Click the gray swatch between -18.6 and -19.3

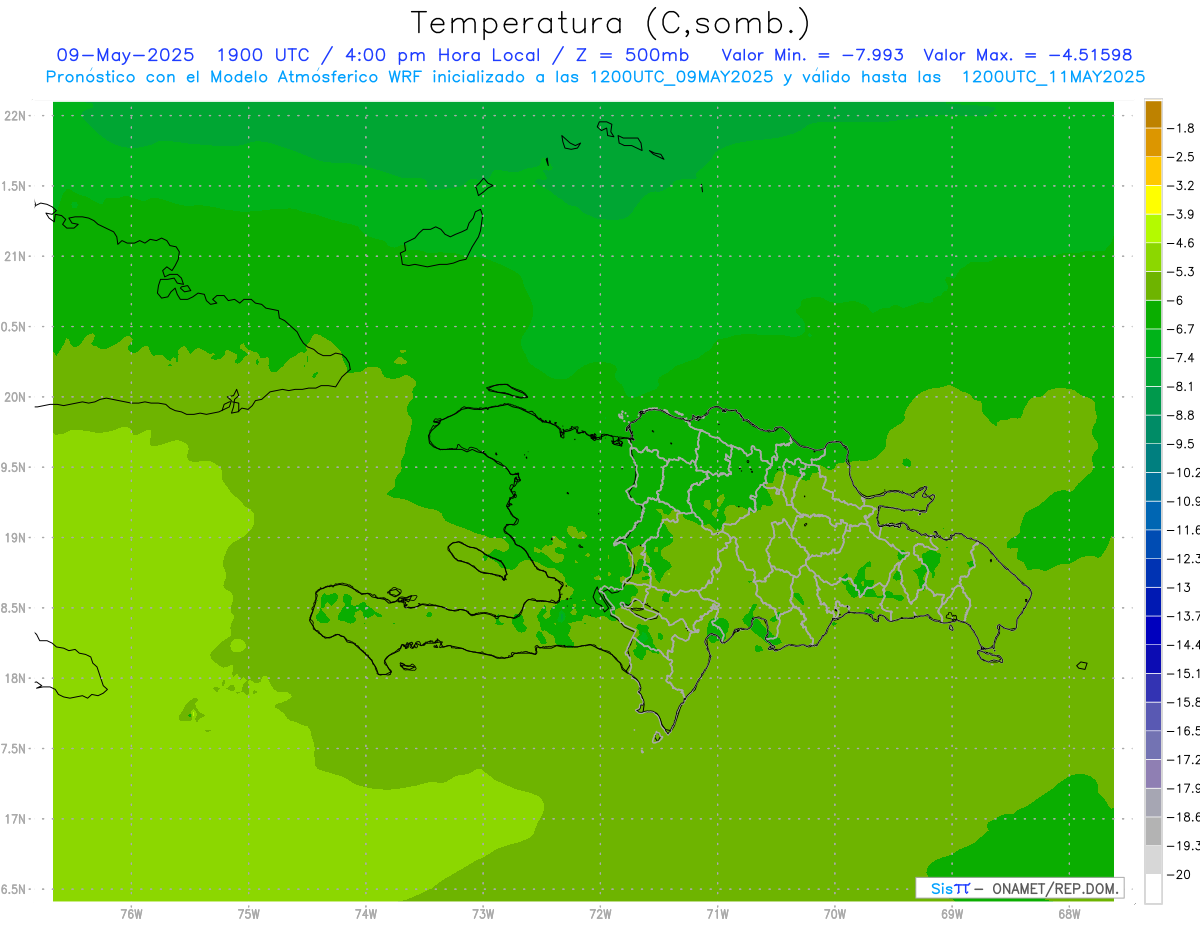(1153, 831)
